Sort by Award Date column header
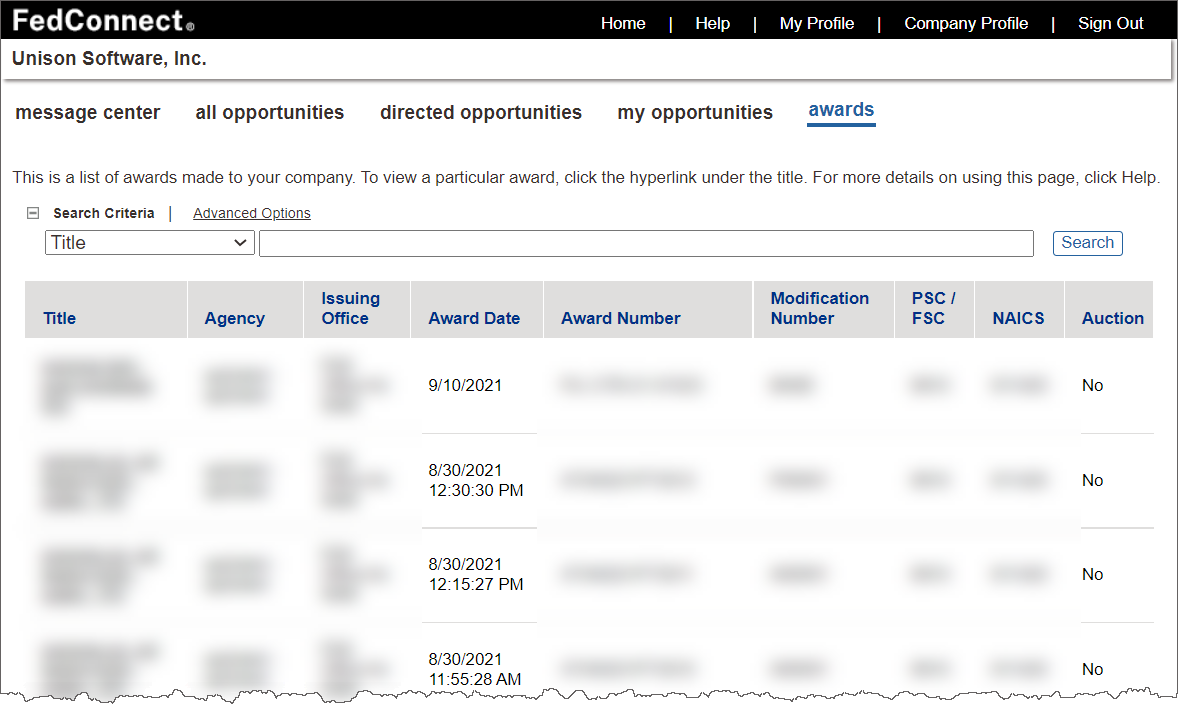 pos(474,318)
